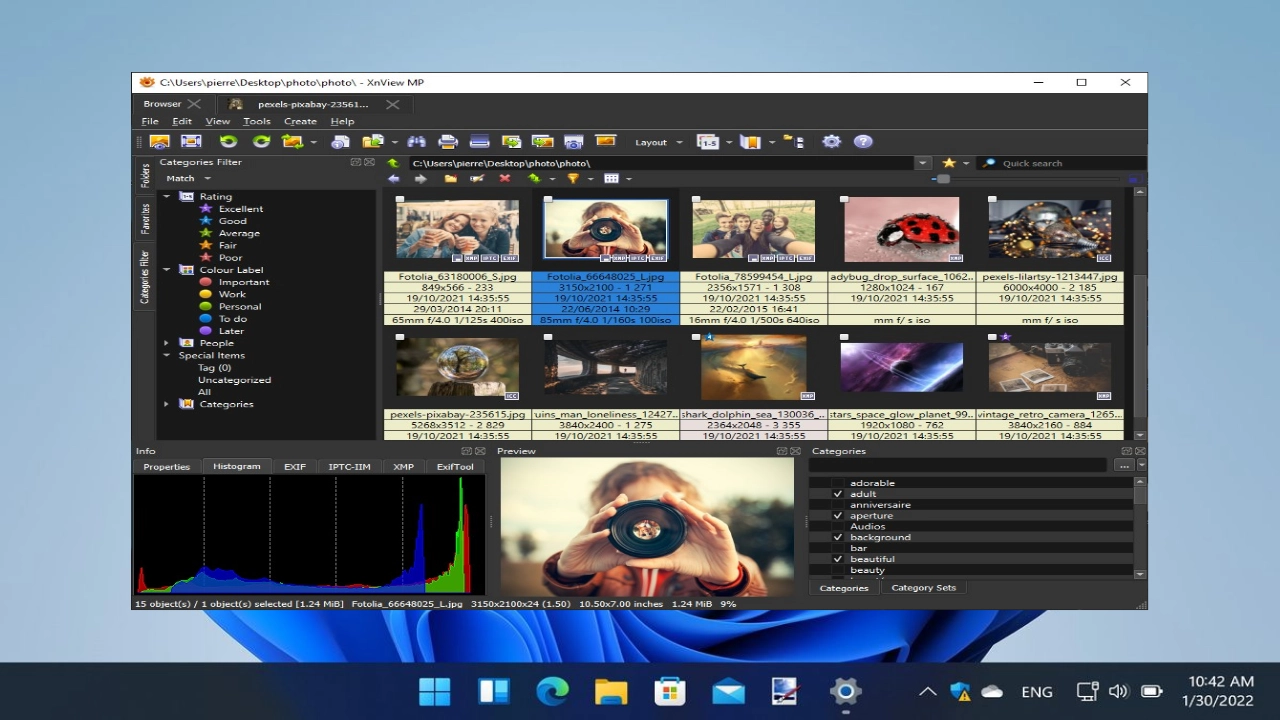The height and width of the screenshot is (720, 1280).
Task: Click the green rotate left icon
Action: (x=228, y=142)
